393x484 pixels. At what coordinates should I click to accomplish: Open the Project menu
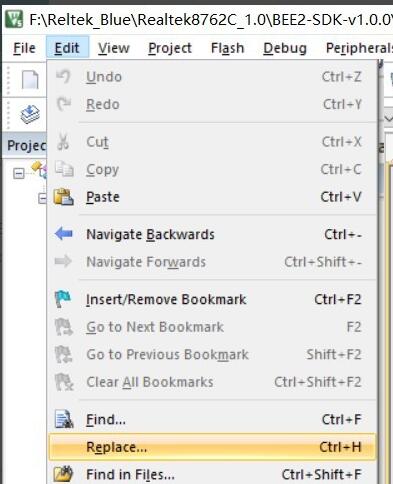170,48
